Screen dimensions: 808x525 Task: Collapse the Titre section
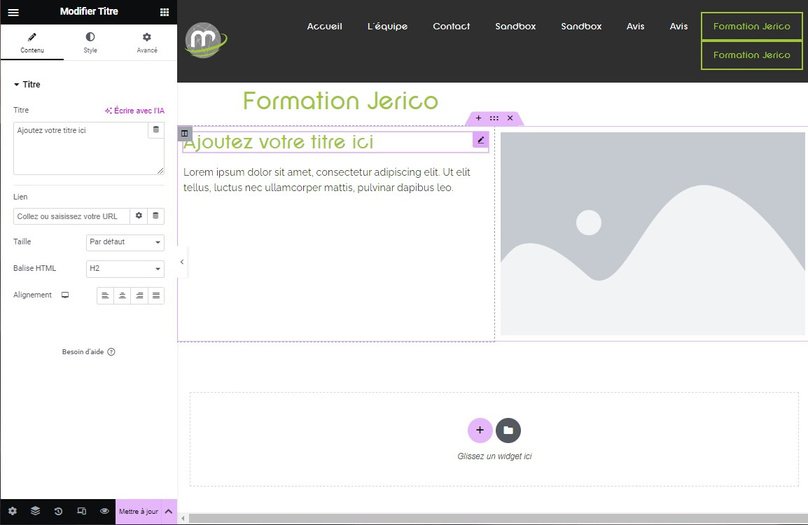click(28, 85)
